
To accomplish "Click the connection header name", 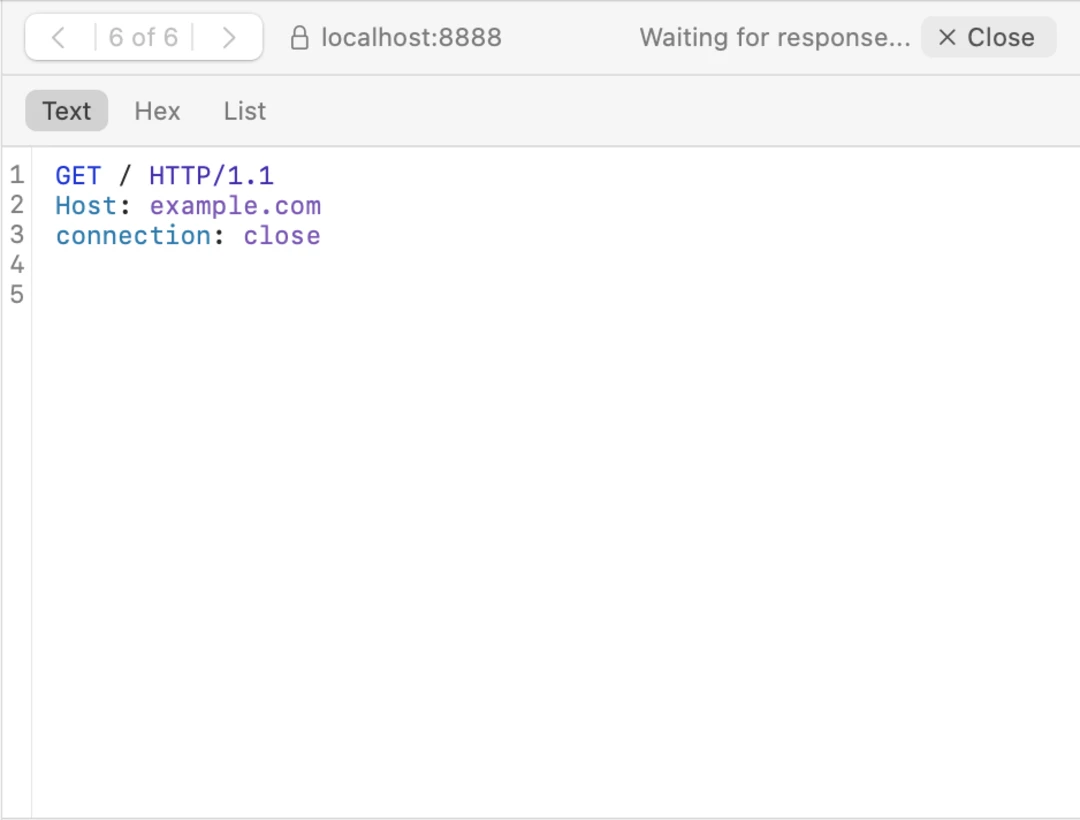I will 133,236.
